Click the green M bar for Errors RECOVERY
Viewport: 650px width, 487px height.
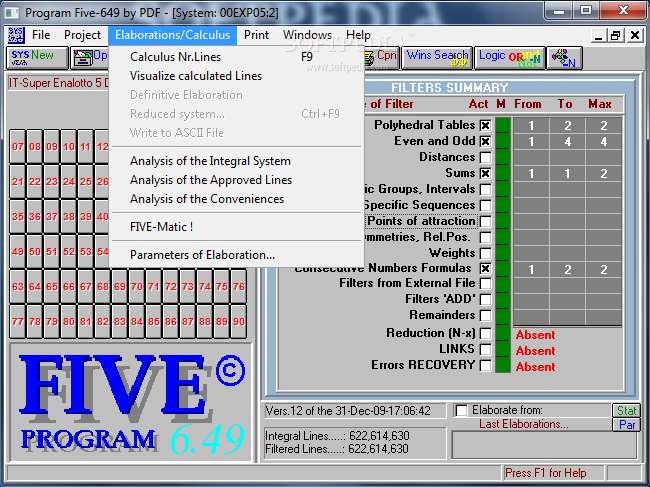(503, 366)
